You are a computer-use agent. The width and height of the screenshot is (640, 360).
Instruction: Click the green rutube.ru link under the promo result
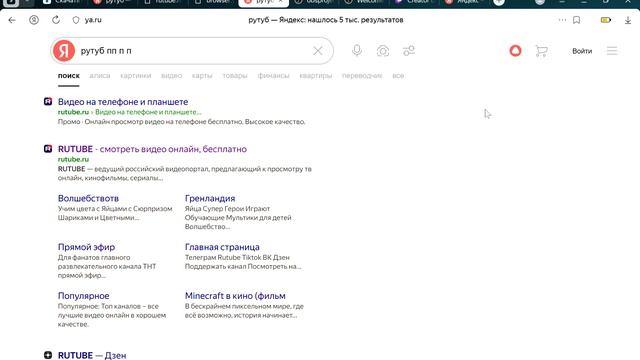tap(73, 112)
